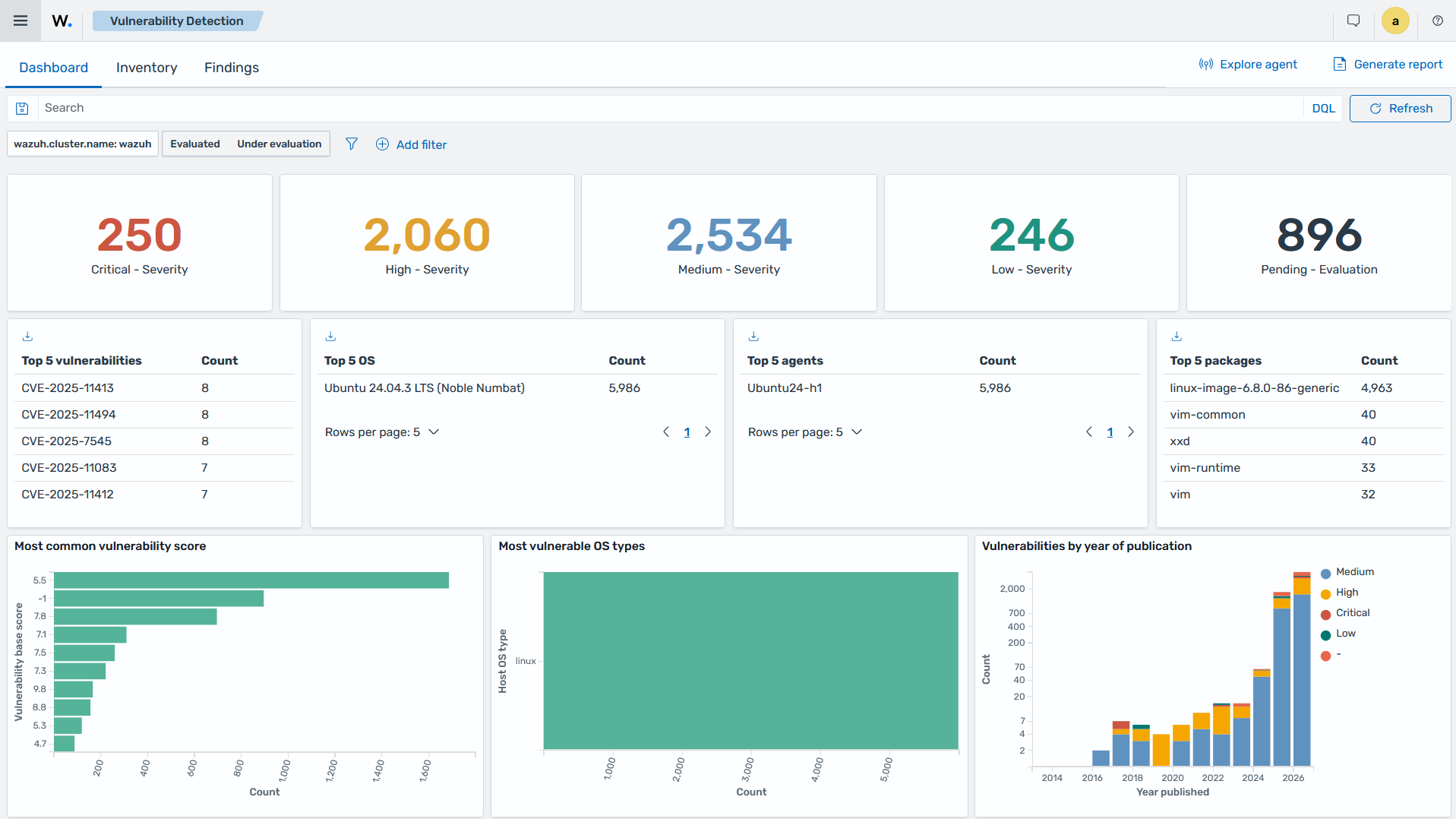Click page number 1 in Top 5 agents
This screenshot has height=819, width=1456.
pyautogui.click(x=1110, y=432)
